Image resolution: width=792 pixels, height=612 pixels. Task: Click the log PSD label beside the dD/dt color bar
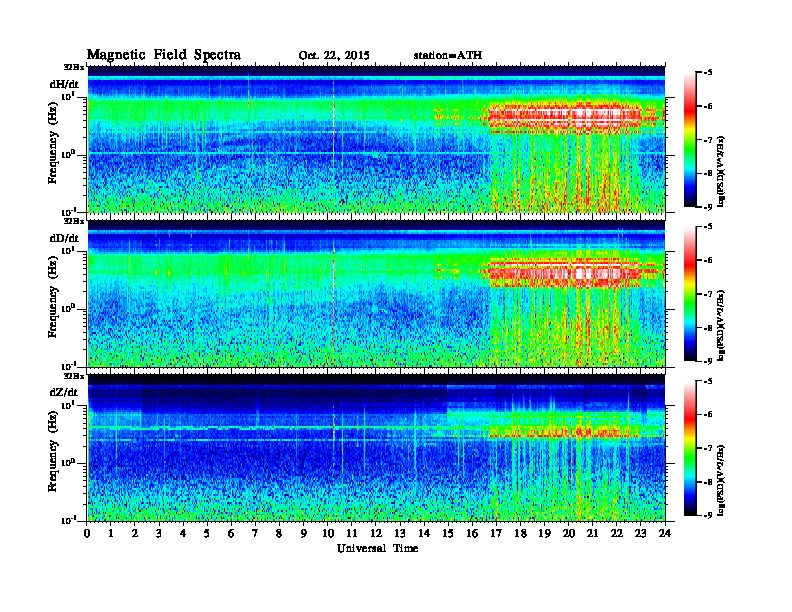721,325
